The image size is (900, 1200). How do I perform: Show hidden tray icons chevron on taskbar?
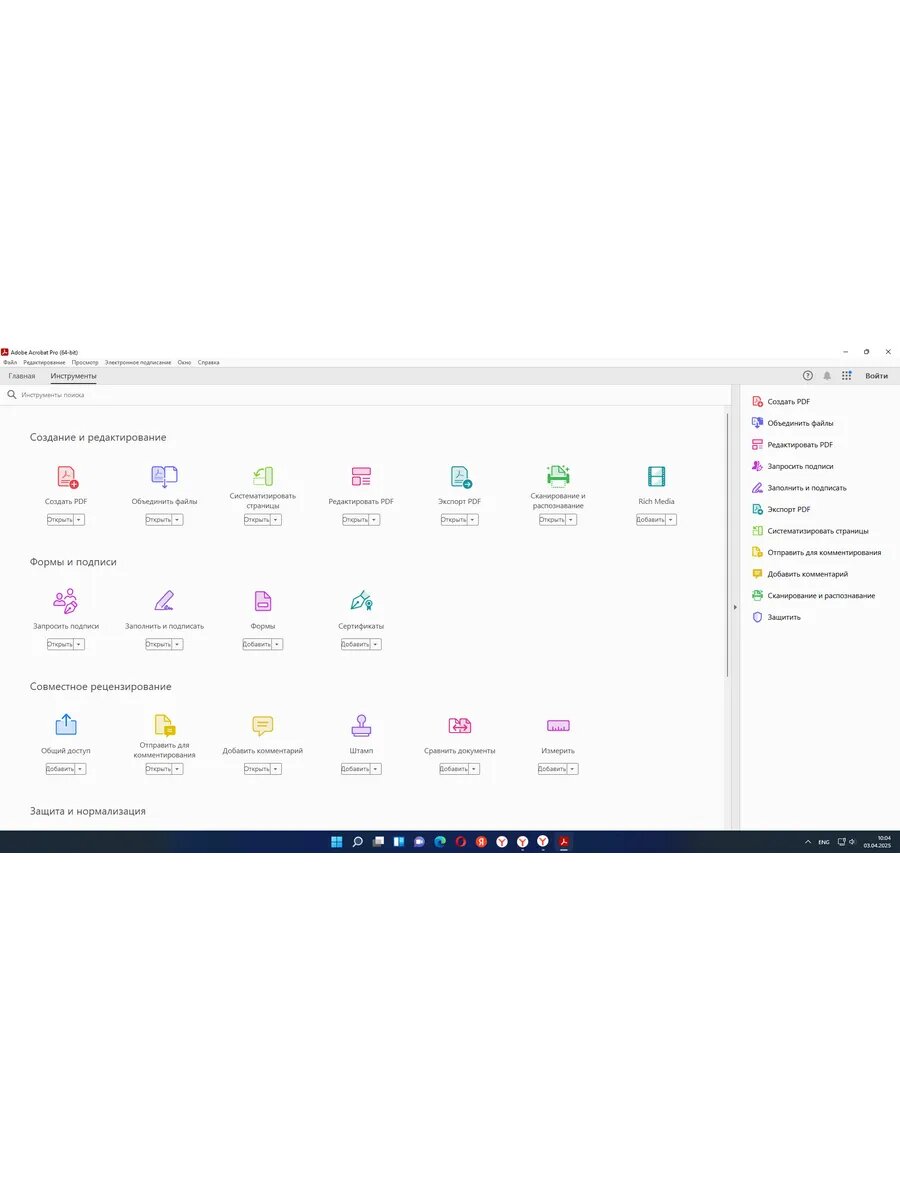(808, 842)
